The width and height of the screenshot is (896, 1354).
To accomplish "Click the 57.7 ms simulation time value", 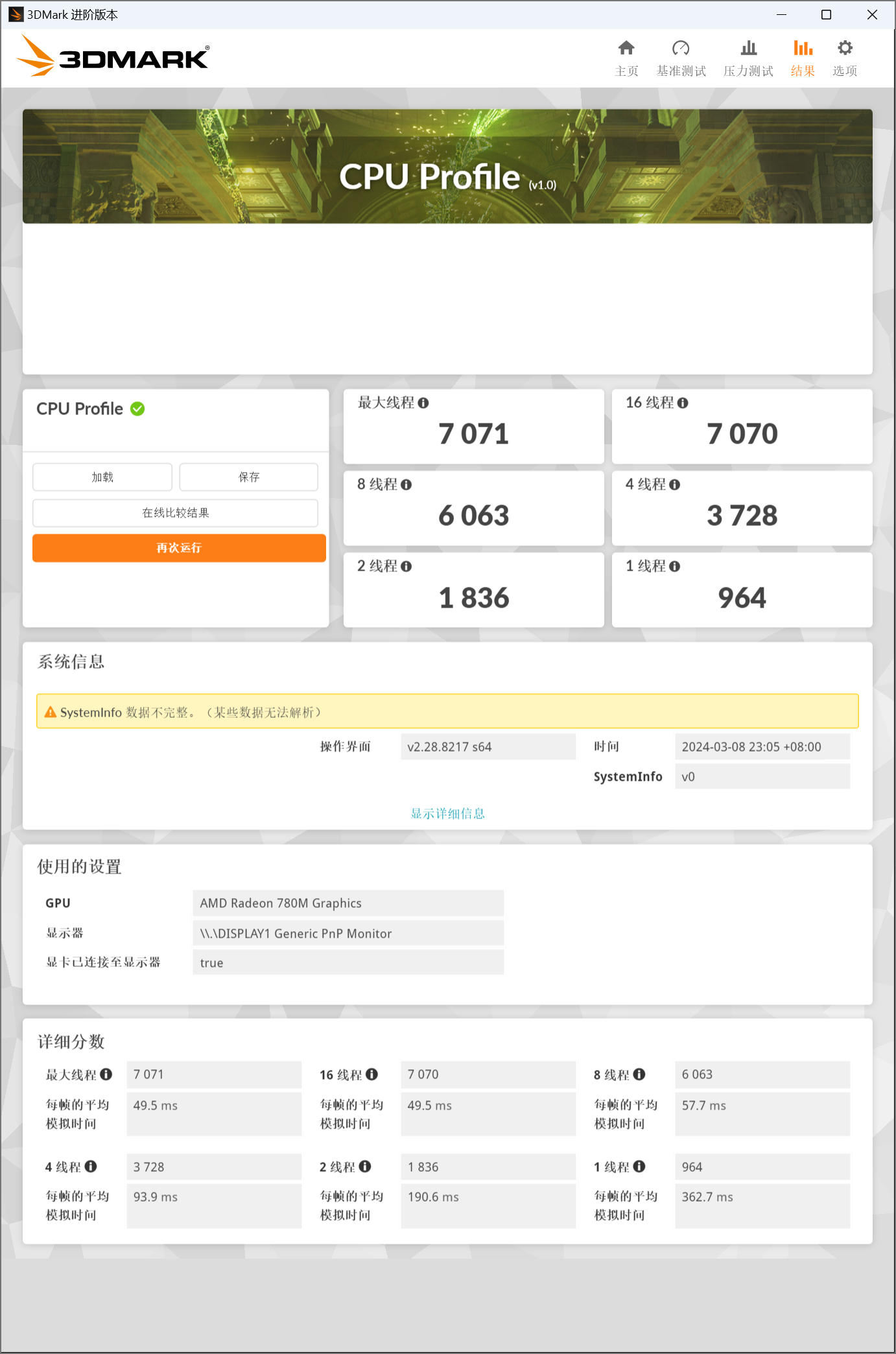I will coord(762,1113).
